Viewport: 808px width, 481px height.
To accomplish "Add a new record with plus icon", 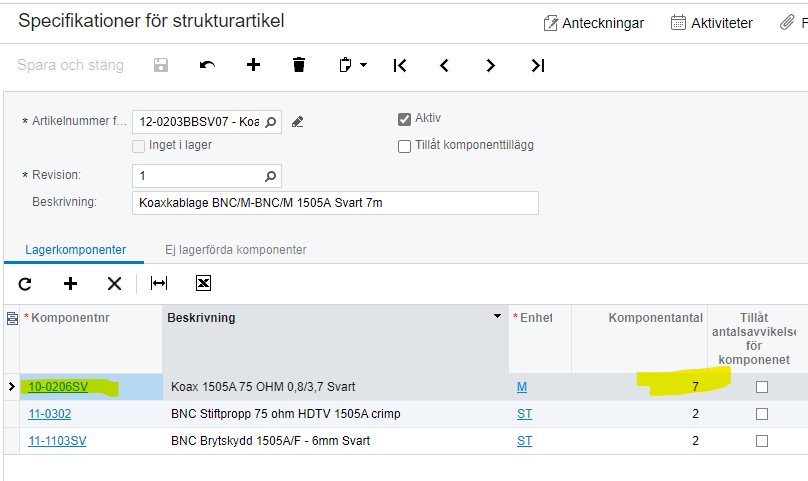I will (x=253, y=65).
